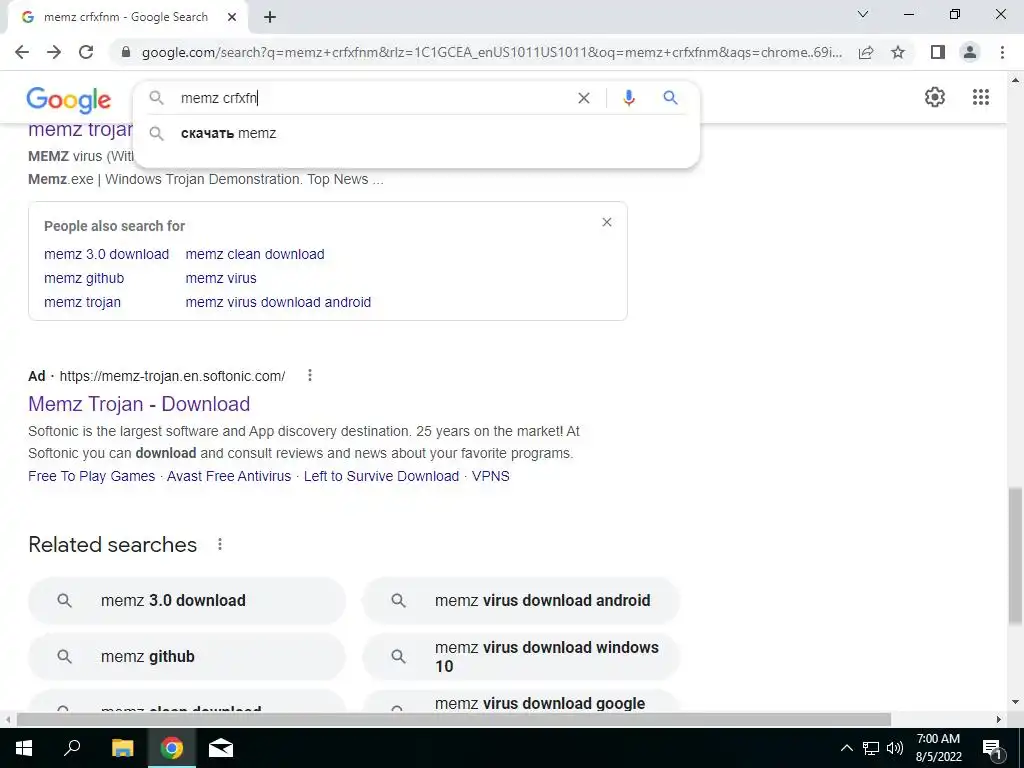
Task: Reload the page
Action: coord(86,52)
